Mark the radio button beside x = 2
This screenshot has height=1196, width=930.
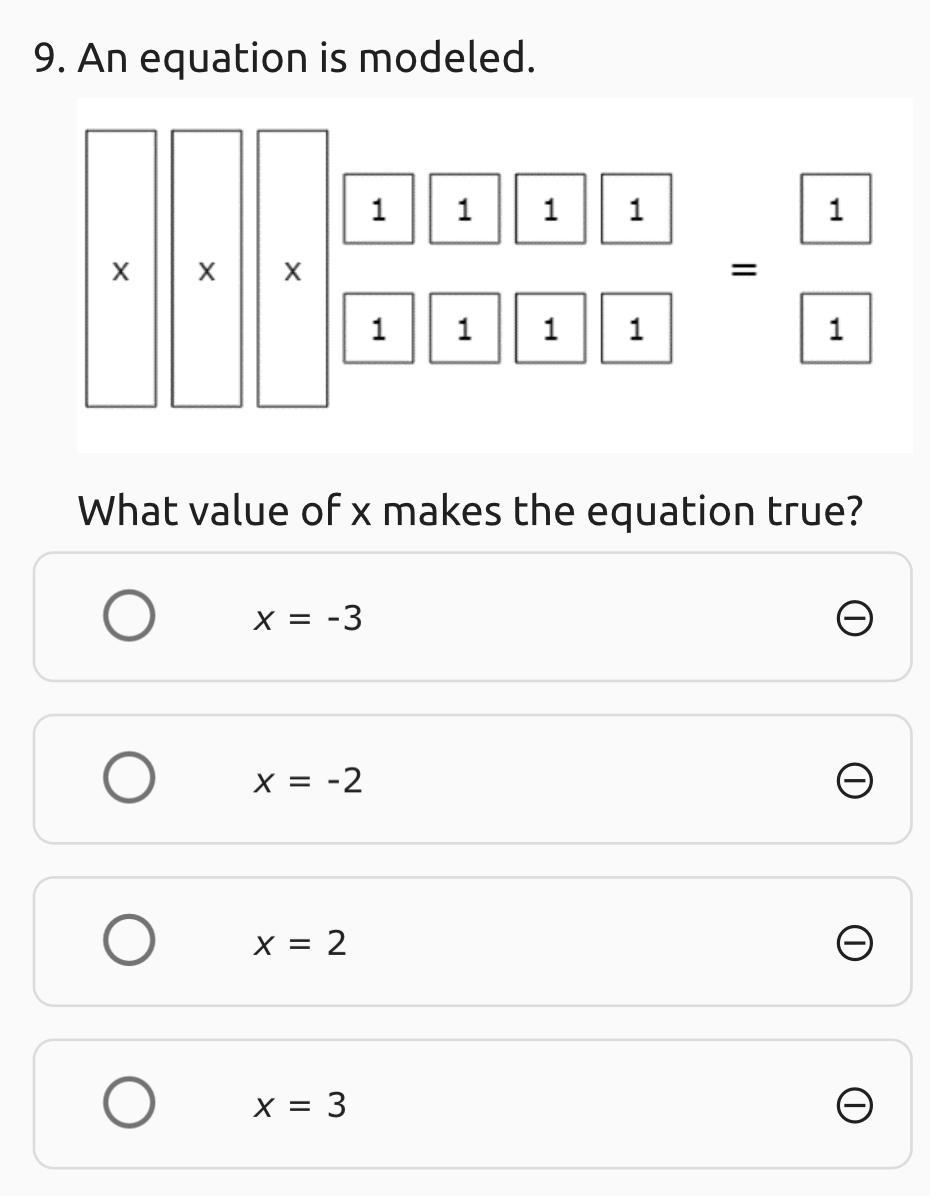pos(129,940)
